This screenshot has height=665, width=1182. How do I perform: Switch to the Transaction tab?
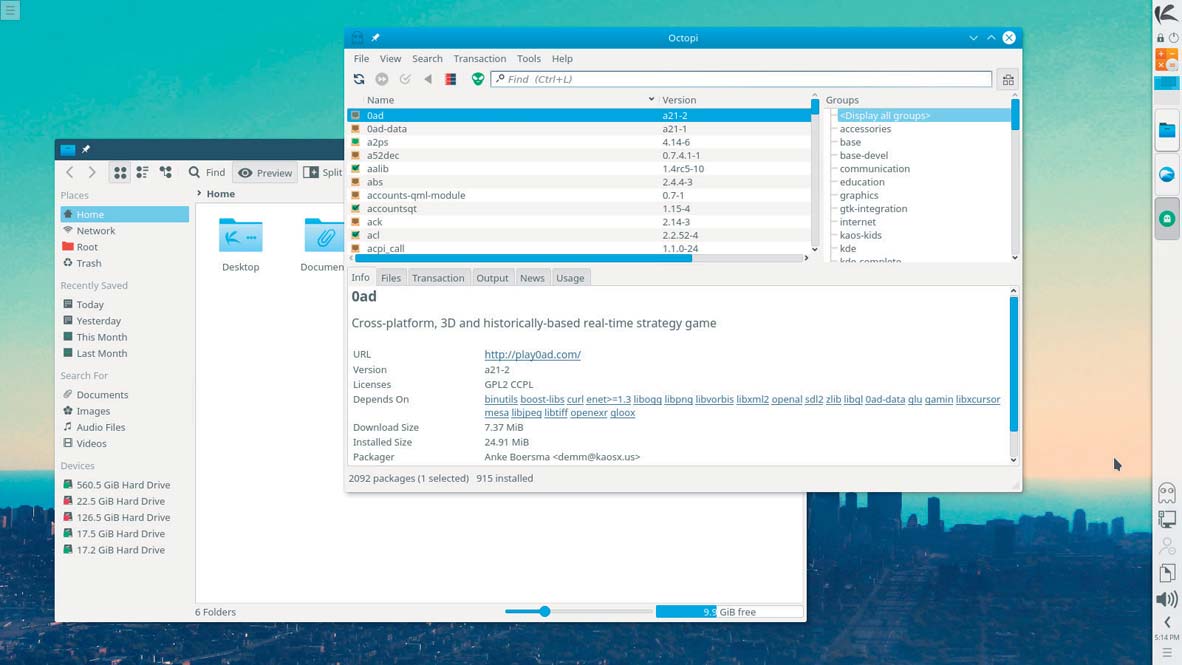point(438,278)
